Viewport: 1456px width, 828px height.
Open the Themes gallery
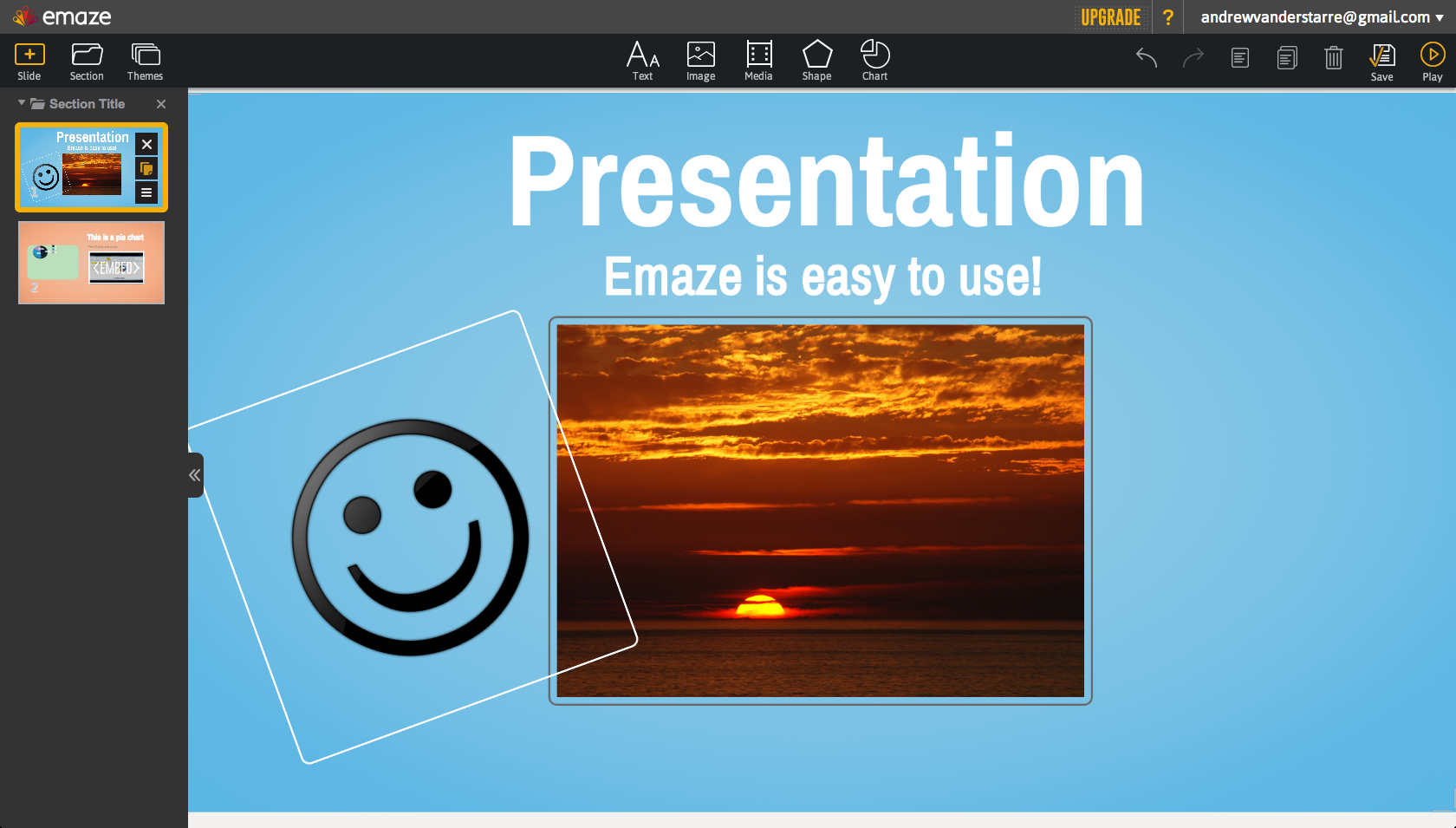coord(145,62)
